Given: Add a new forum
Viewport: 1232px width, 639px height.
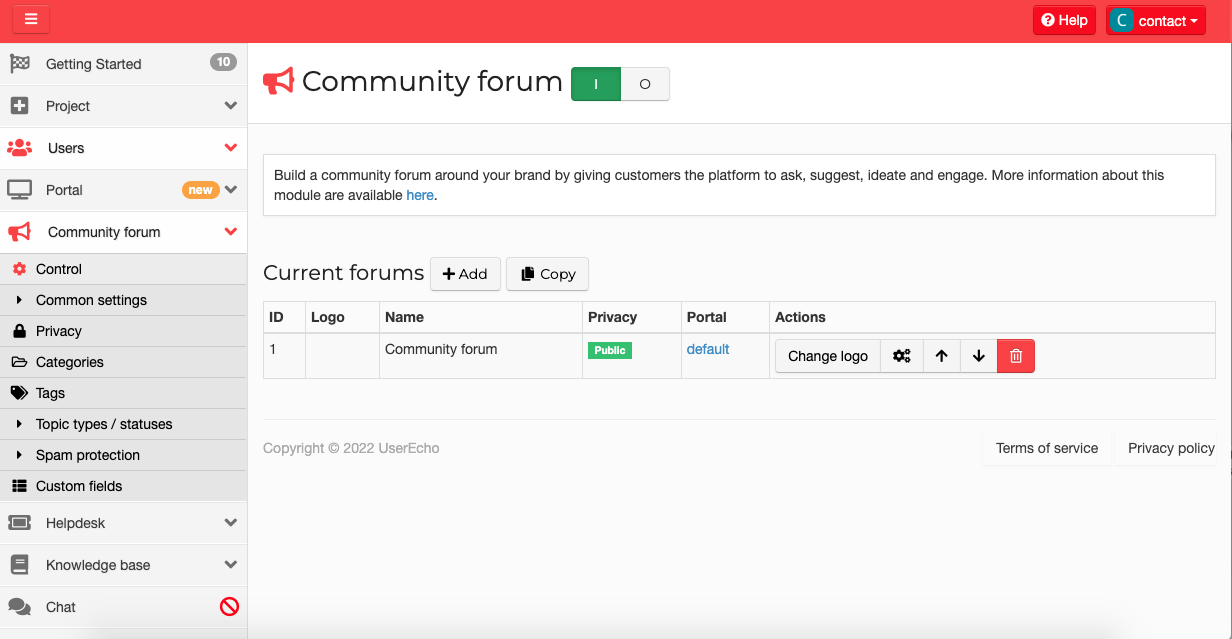Looking at the screenshot, I should point(465,274).
